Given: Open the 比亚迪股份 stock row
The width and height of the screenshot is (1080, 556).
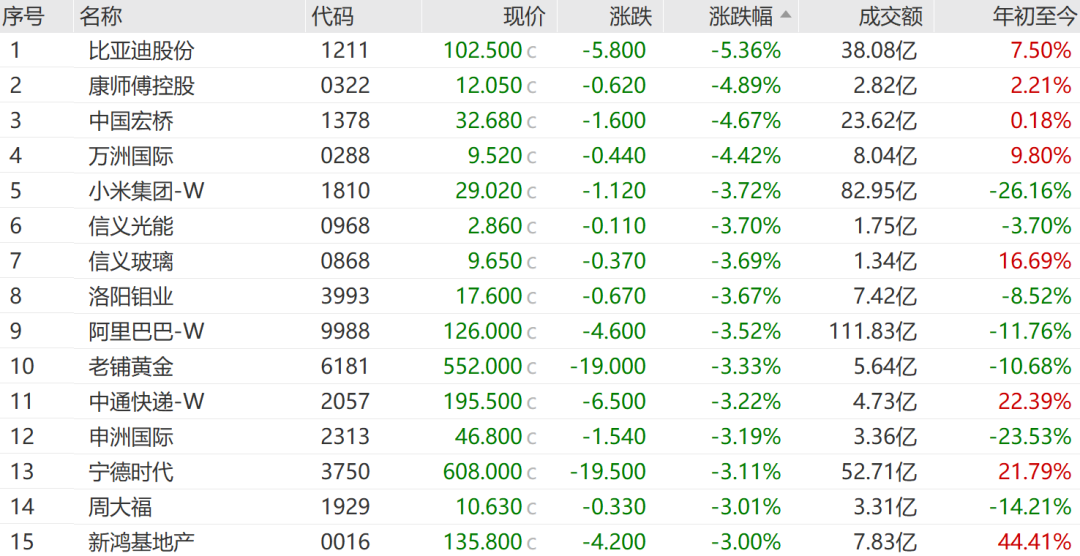Looking at the screenshot, I should [141, 51].
